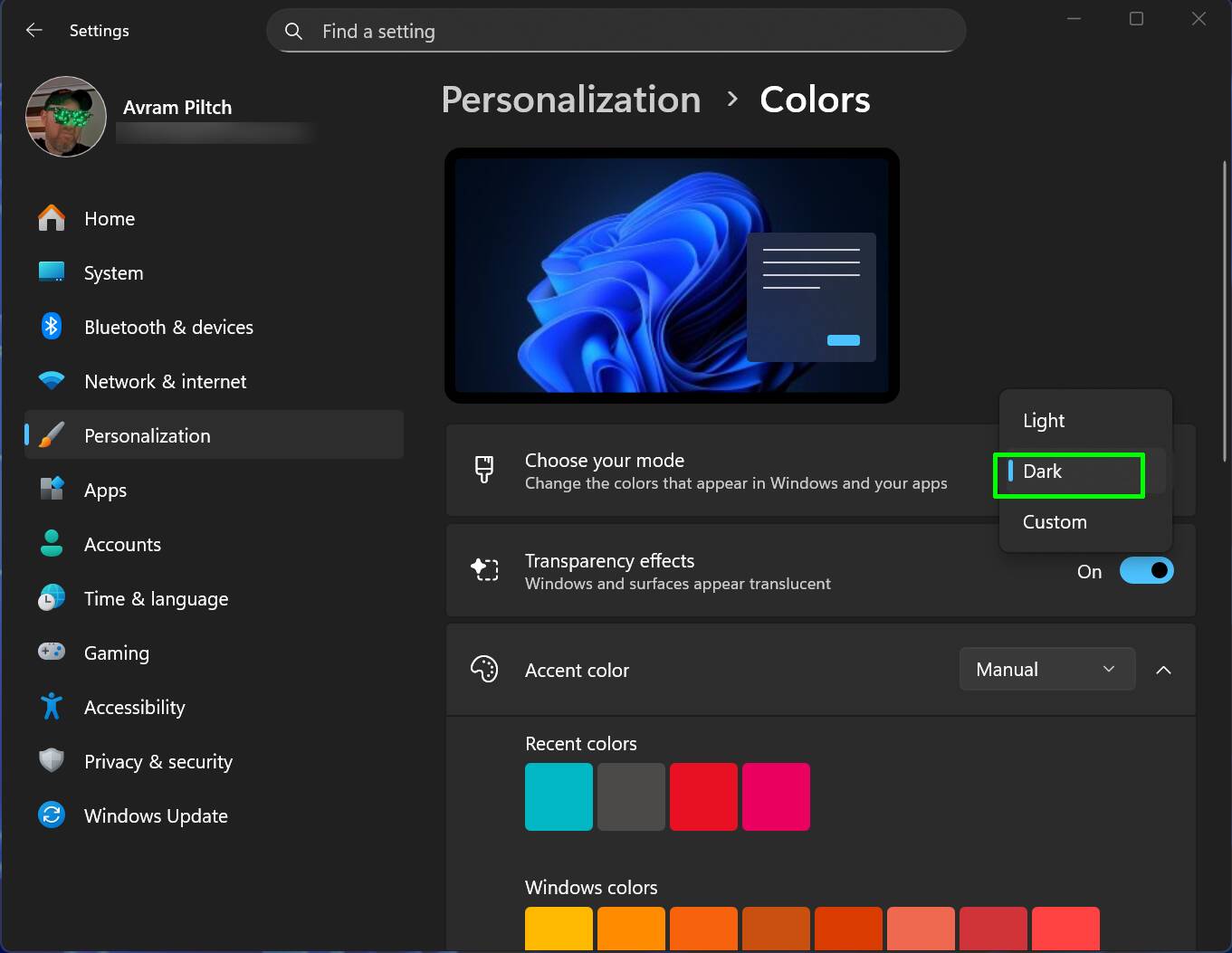The image size is (1232, 953).
Task: Click the search Find a setting field
Action: click(616, 30)
